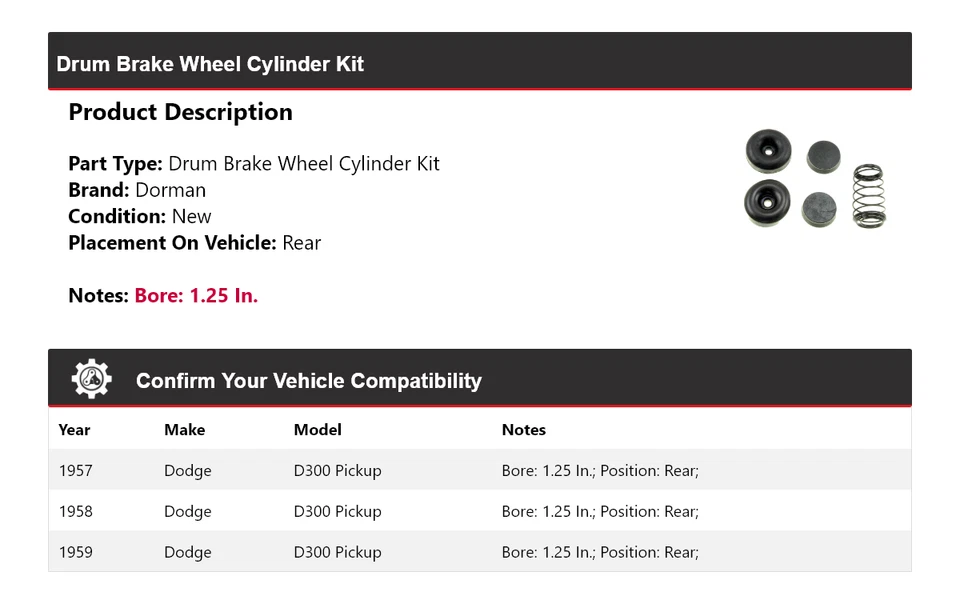Click the Drum Brake Wheel Cylinder Kit header
Screen dimensions: 960x604
click(x=210, y=64)
